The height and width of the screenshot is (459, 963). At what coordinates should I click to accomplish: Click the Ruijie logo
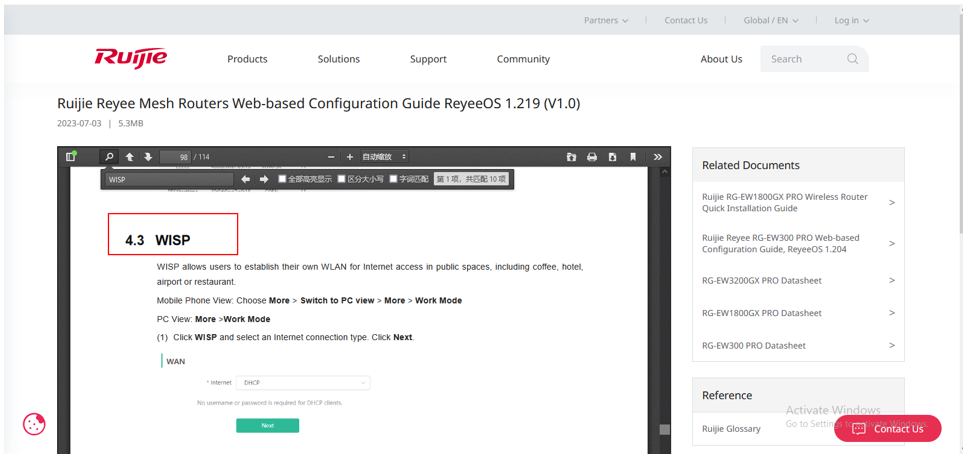coord(131,58)
